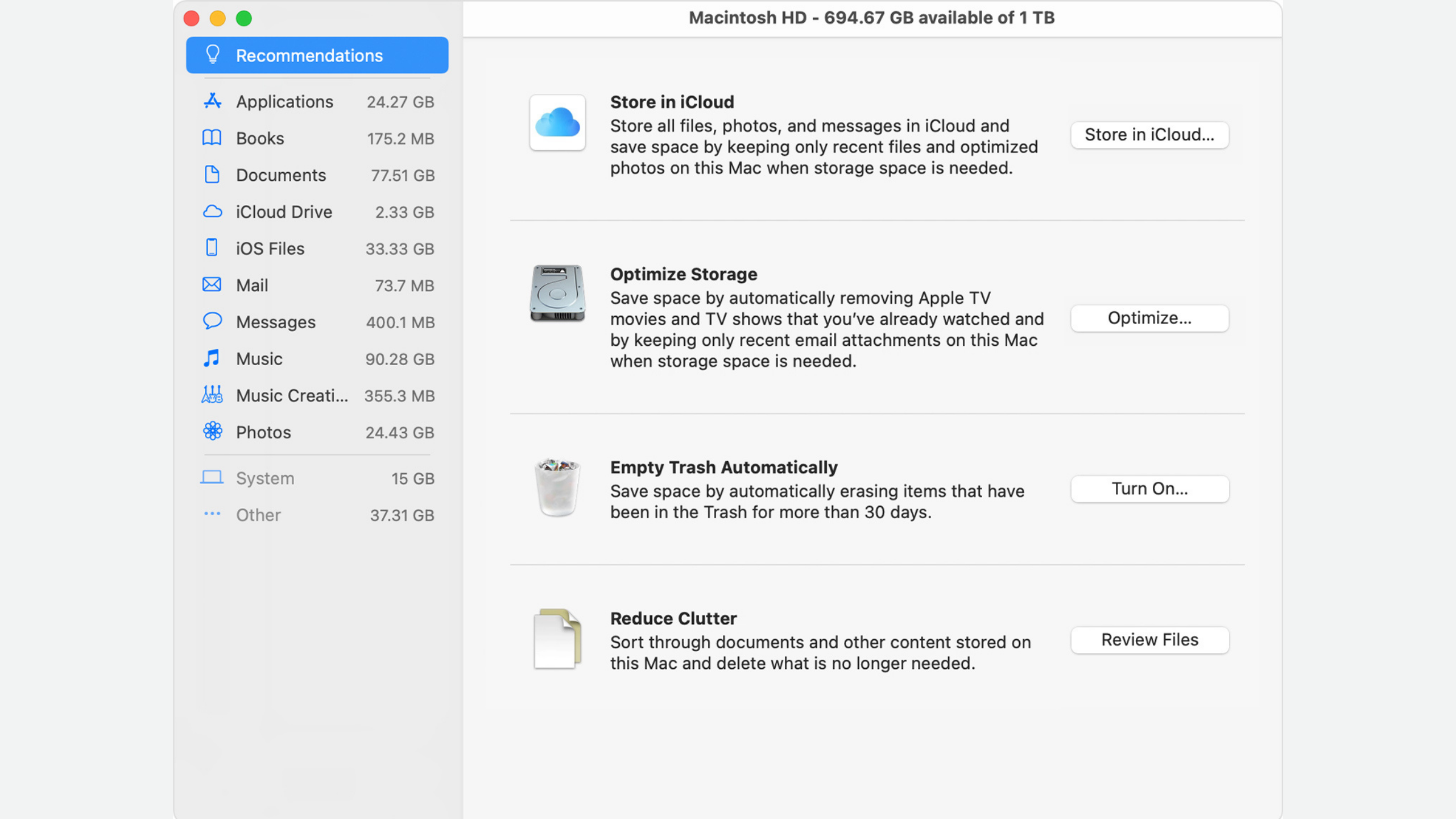Click the 2.33 GB iCloud Drive size

click(x=405, y=212)
